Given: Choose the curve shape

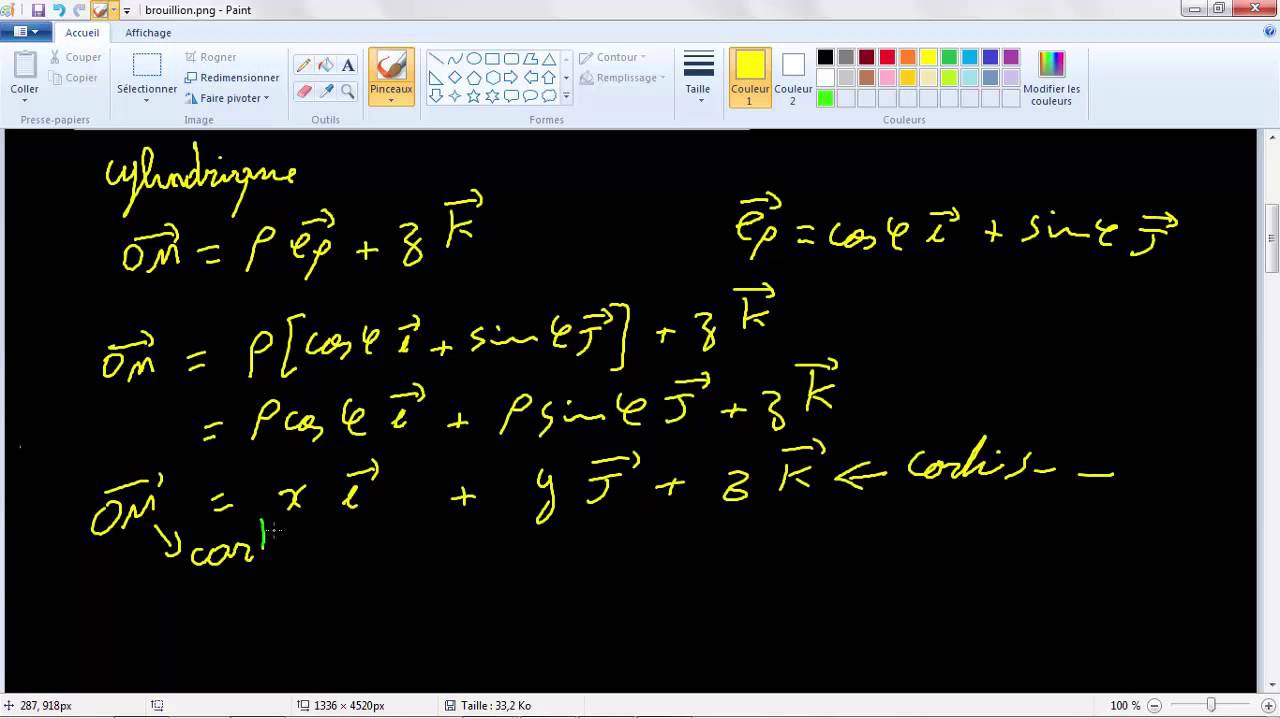Looking at the screenshot, I should coord(455,59).
